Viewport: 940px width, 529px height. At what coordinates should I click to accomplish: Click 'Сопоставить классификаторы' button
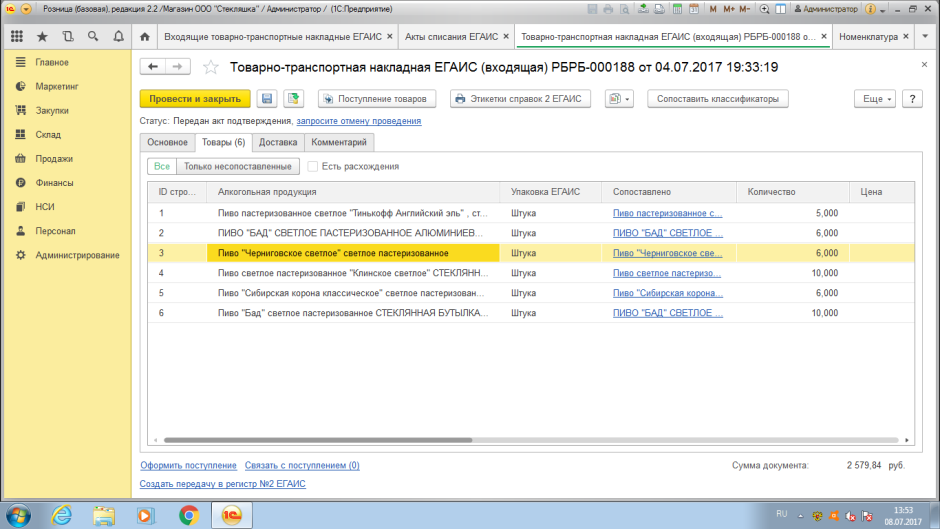pos(718,99)
